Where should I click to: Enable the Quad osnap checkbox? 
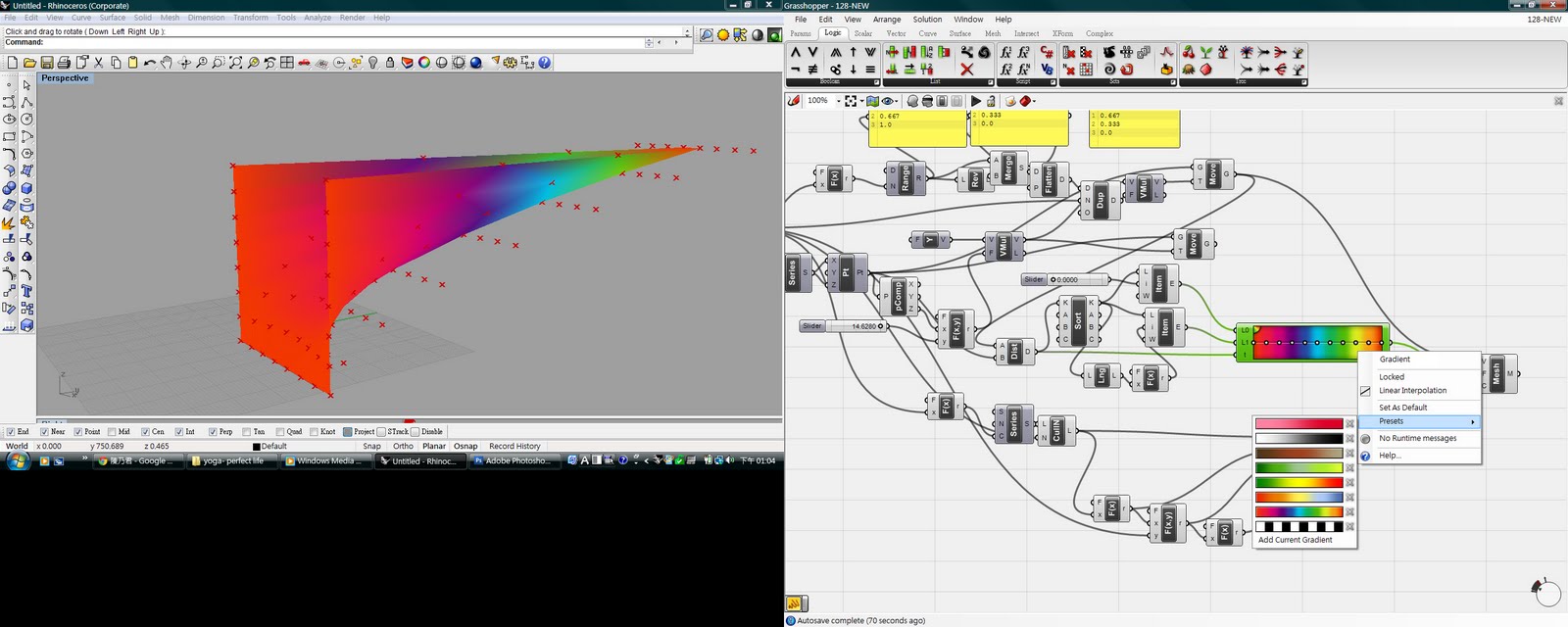pyautogui.click(x=280, y=432)
